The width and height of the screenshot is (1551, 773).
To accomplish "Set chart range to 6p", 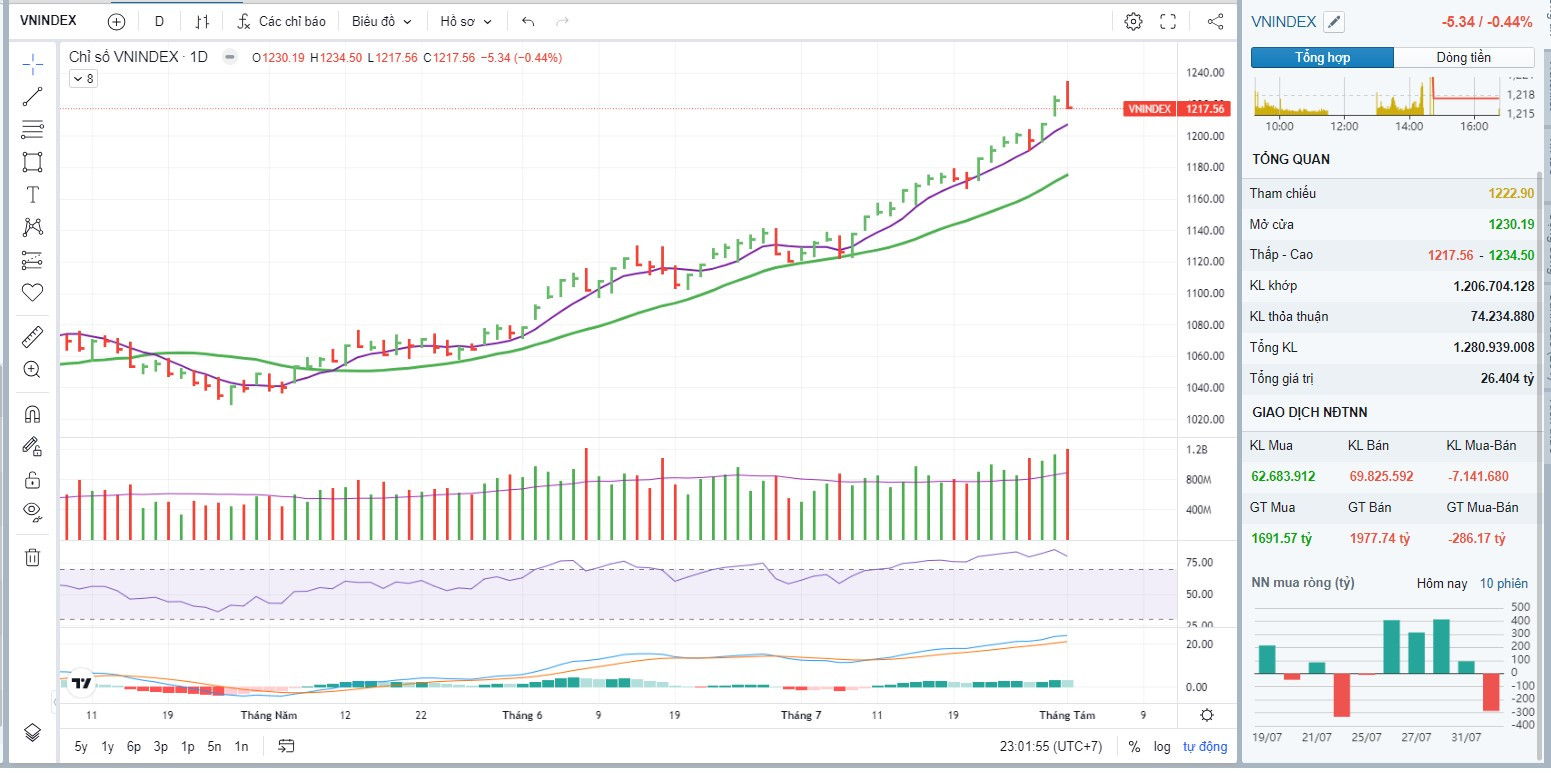I will click(134, 746).
